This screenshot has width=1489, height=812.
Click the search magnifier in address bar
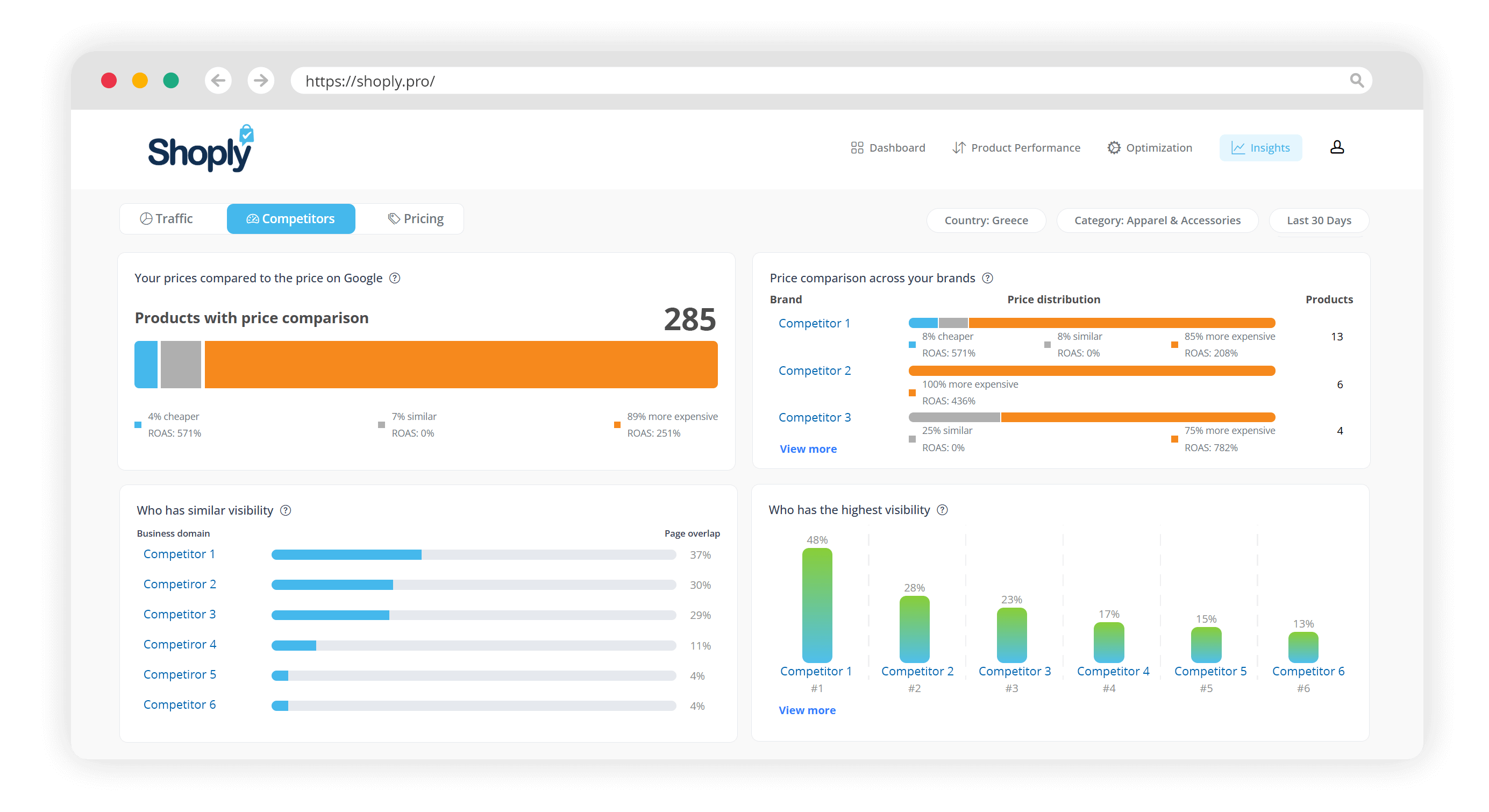(1356, 80)
